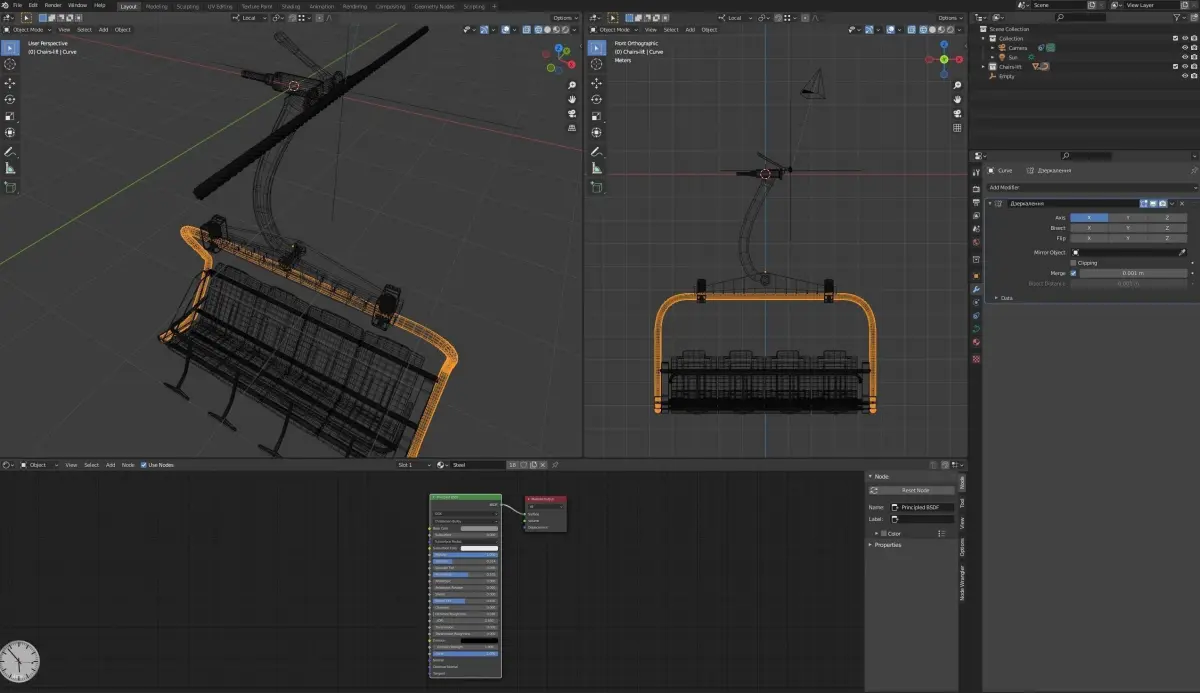The width and height of the screenshot is (1200, 693).
Task: Enable the Clipping checkbox in mirror modifier
Action: point(1074,263)
